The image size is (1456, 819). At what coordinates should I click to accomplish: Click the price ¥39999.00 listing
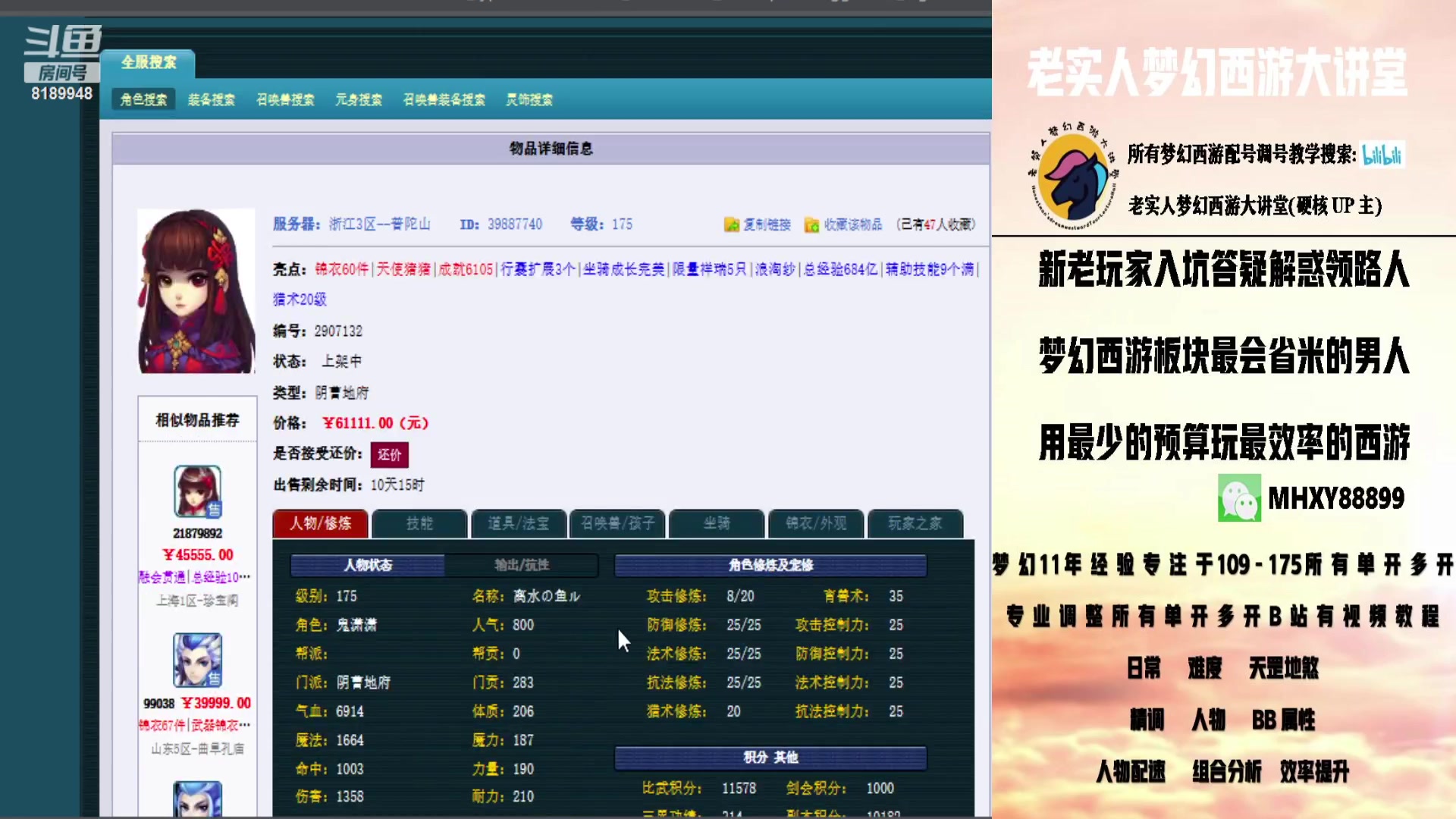(x=216, y=703)
